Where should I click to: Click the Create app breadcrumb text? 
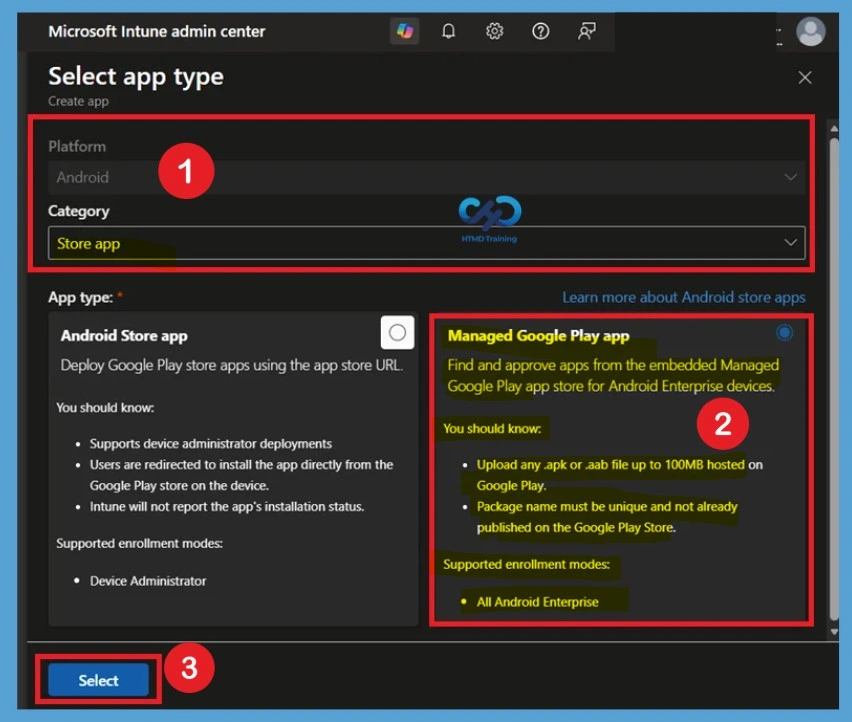point(78,101)
